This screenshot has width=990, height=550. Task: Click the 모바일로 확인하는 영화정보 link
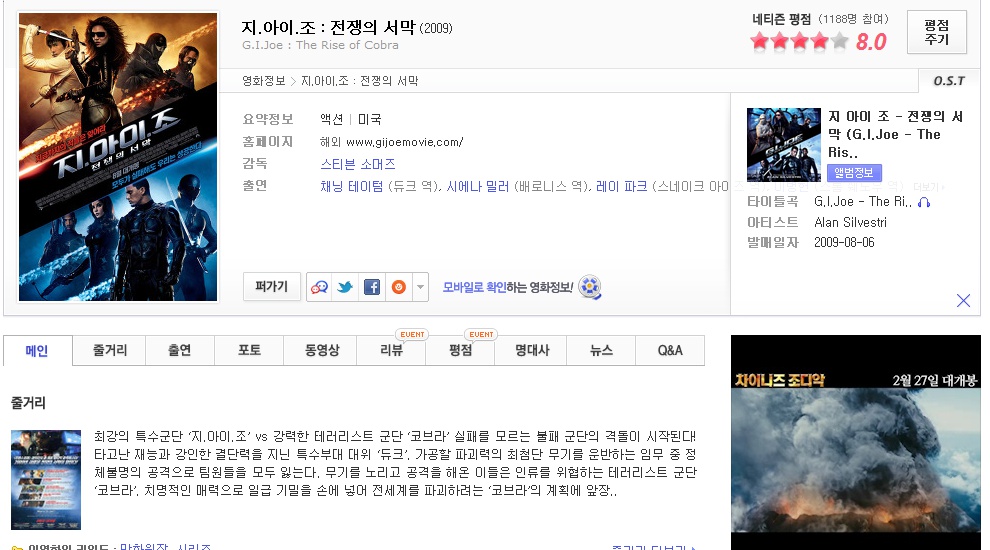point(508,287)
